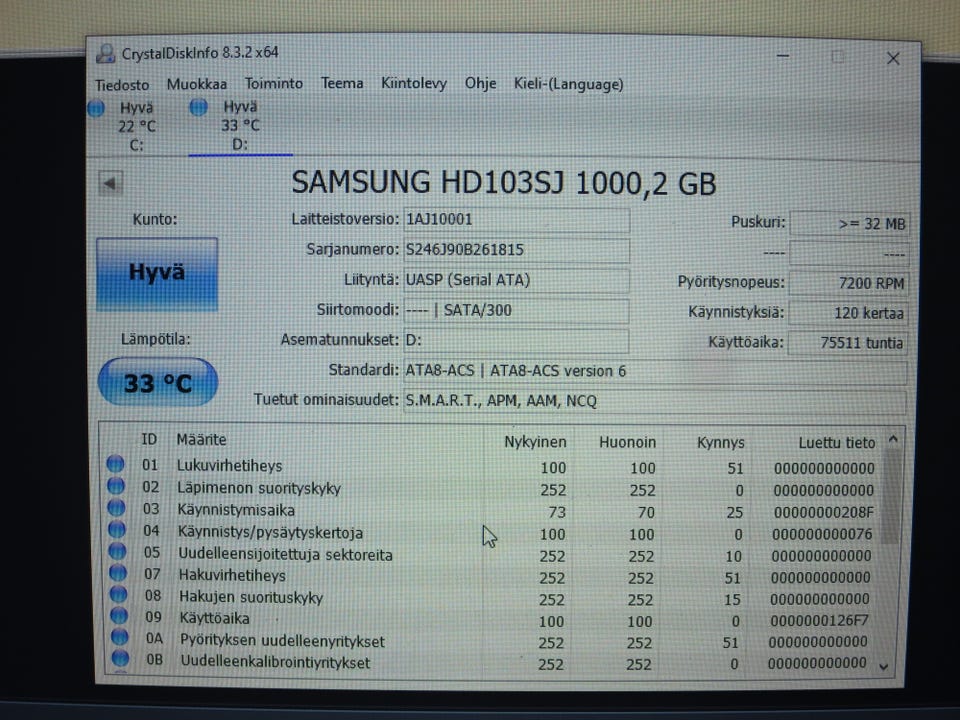
Task: Click the ID column header
Action: pos(149,440)
